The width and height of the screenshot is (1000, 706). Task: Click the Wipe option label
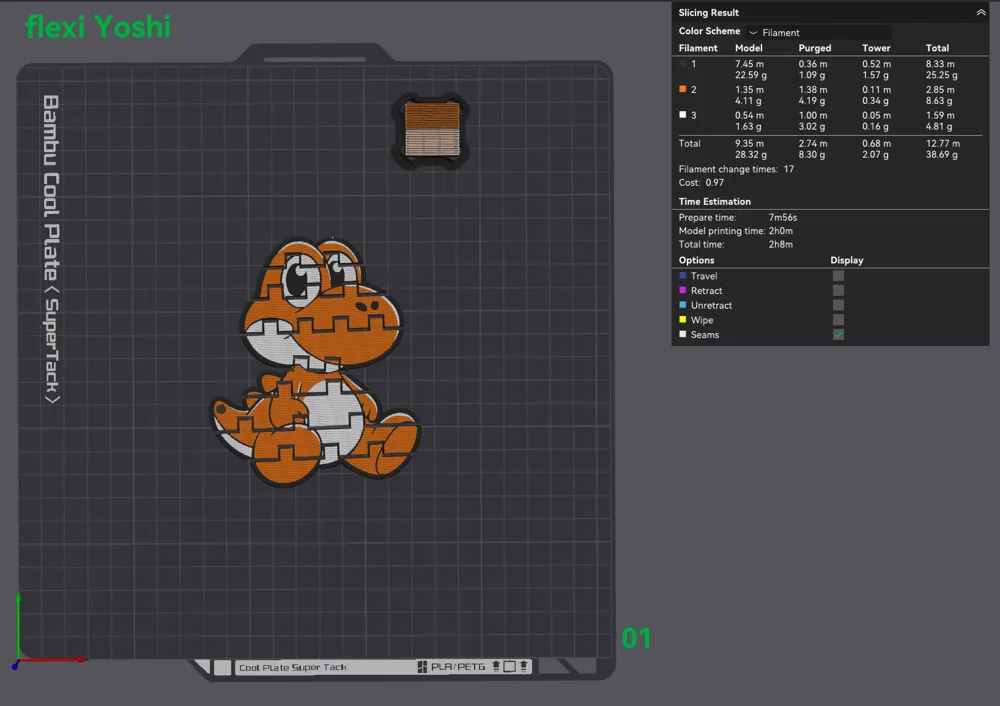tap(702, 320)
